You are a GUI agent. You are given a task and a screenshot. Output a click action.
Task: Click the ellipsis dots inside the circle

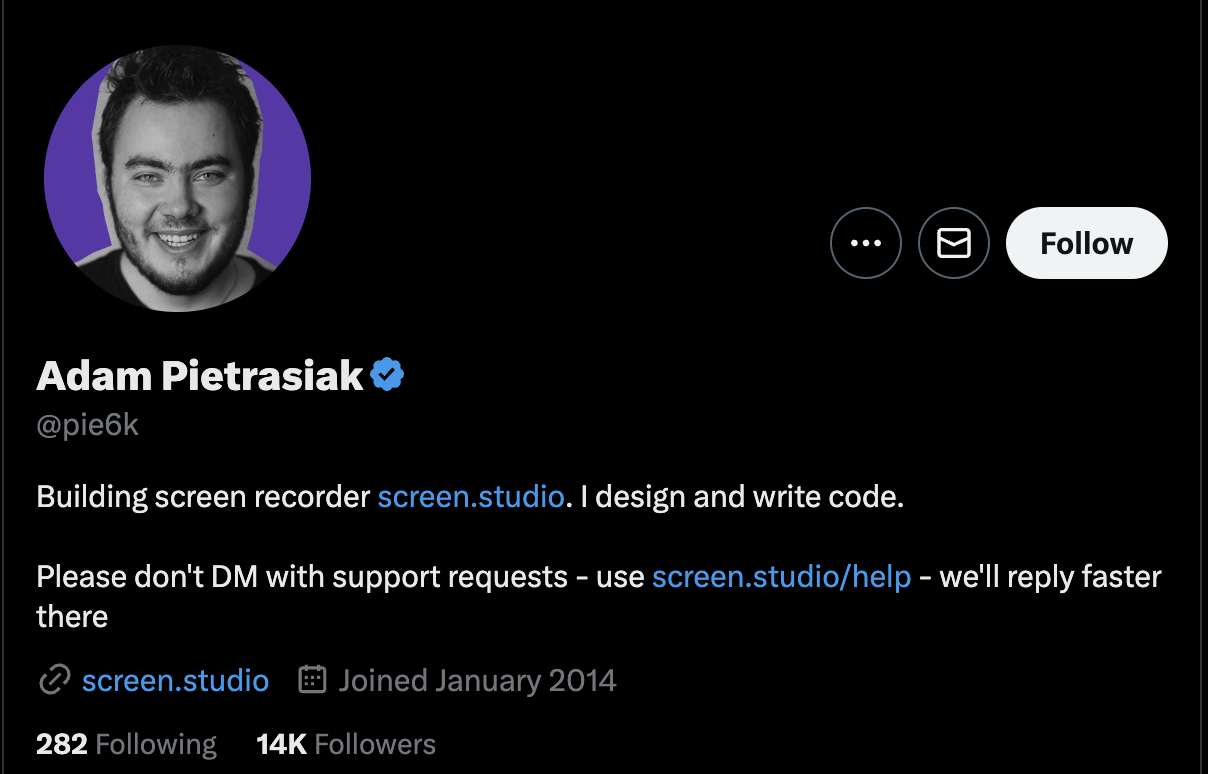(x=866, y=243)
